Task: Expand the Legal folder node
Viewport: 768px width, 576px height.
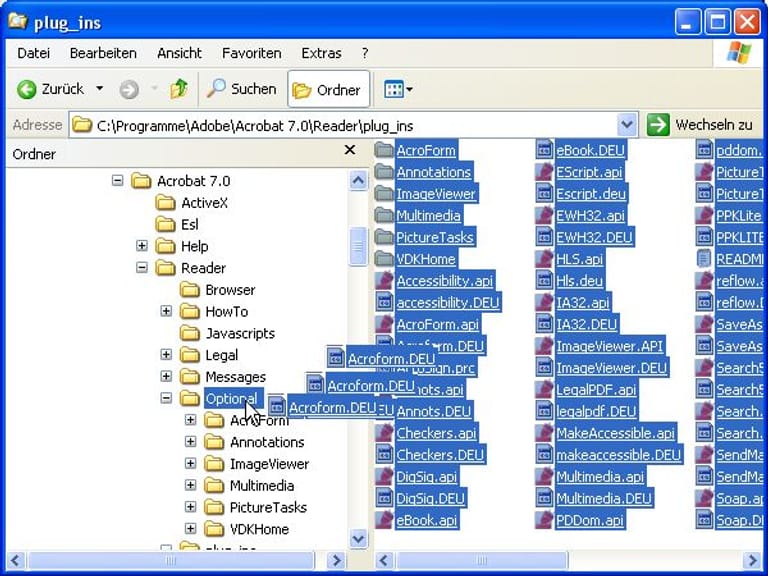Action: 166,355
